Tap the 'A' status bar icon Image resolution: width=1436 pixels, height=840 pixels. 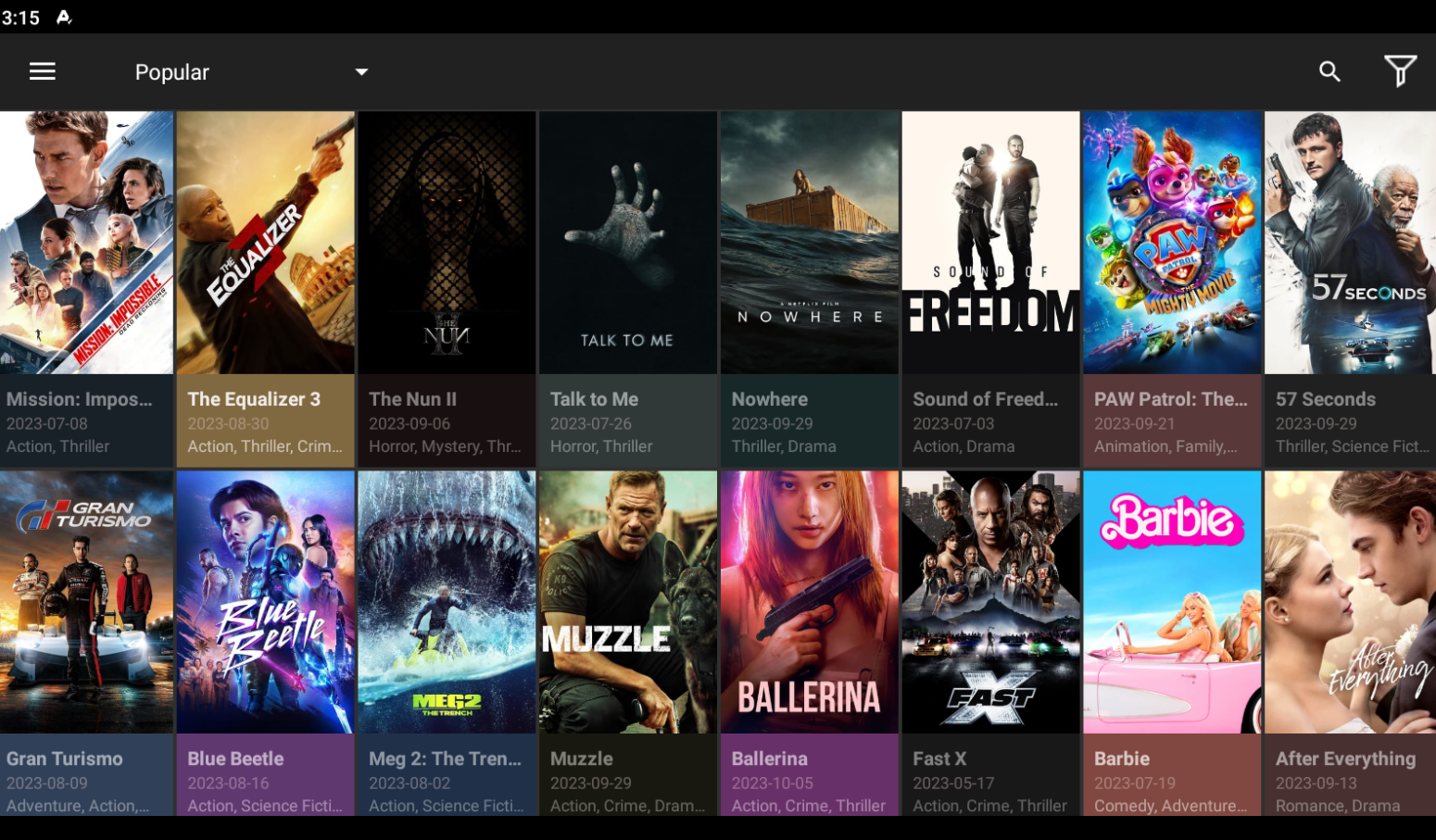click(x=64, y=17)
